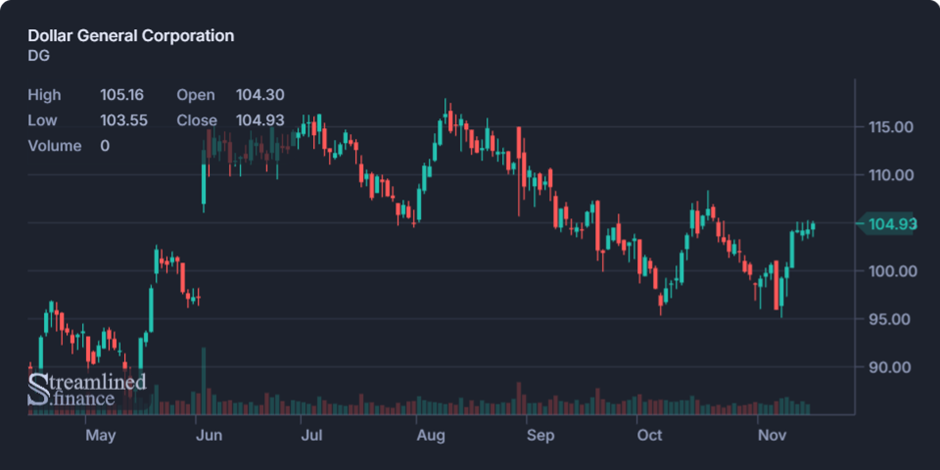This screenshot has height=470, width=940.
Task: Click the 100.00 price axis label
Action: tap(893, 271)
